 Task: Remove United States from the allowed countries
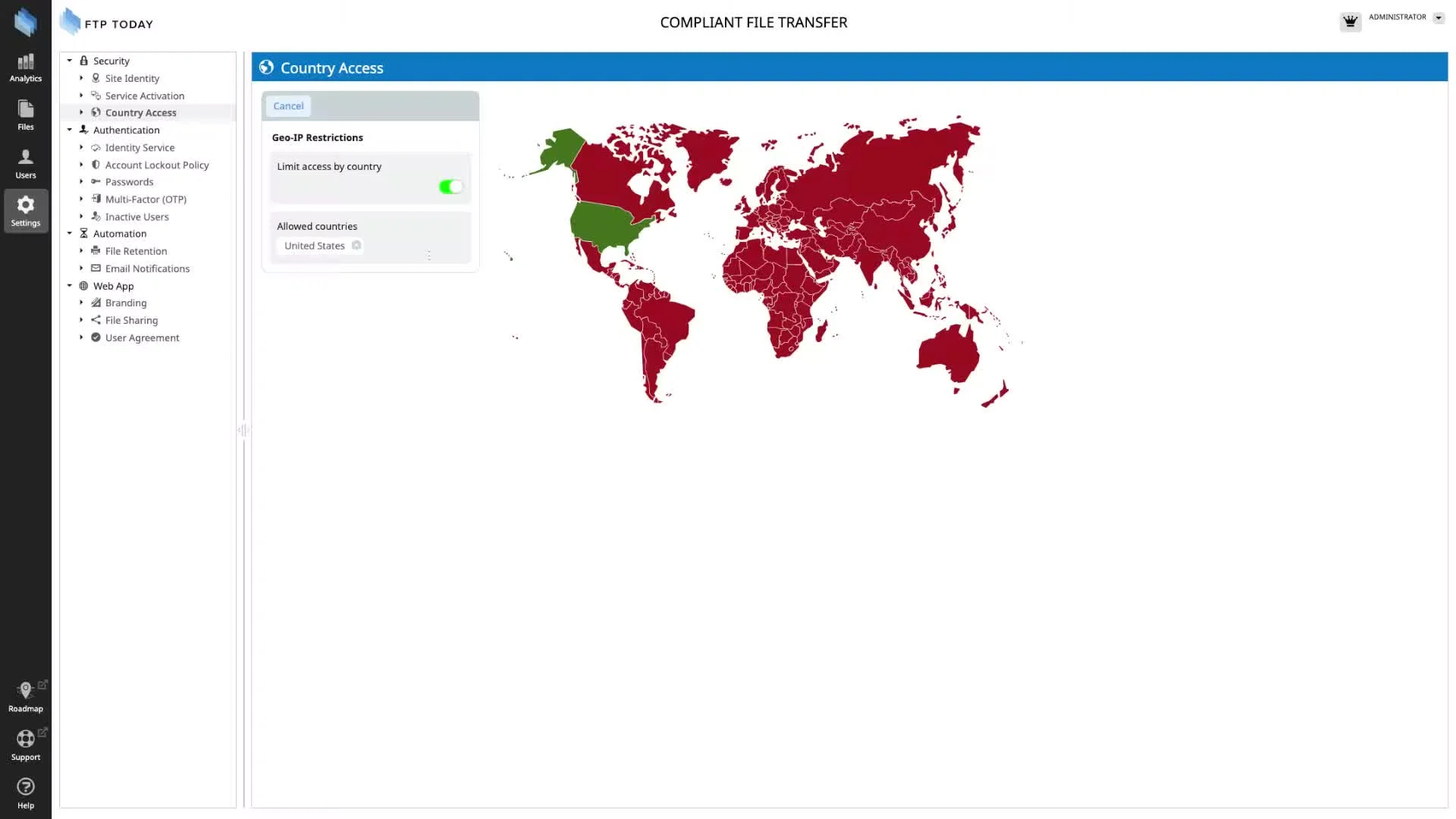pos(356,246)
